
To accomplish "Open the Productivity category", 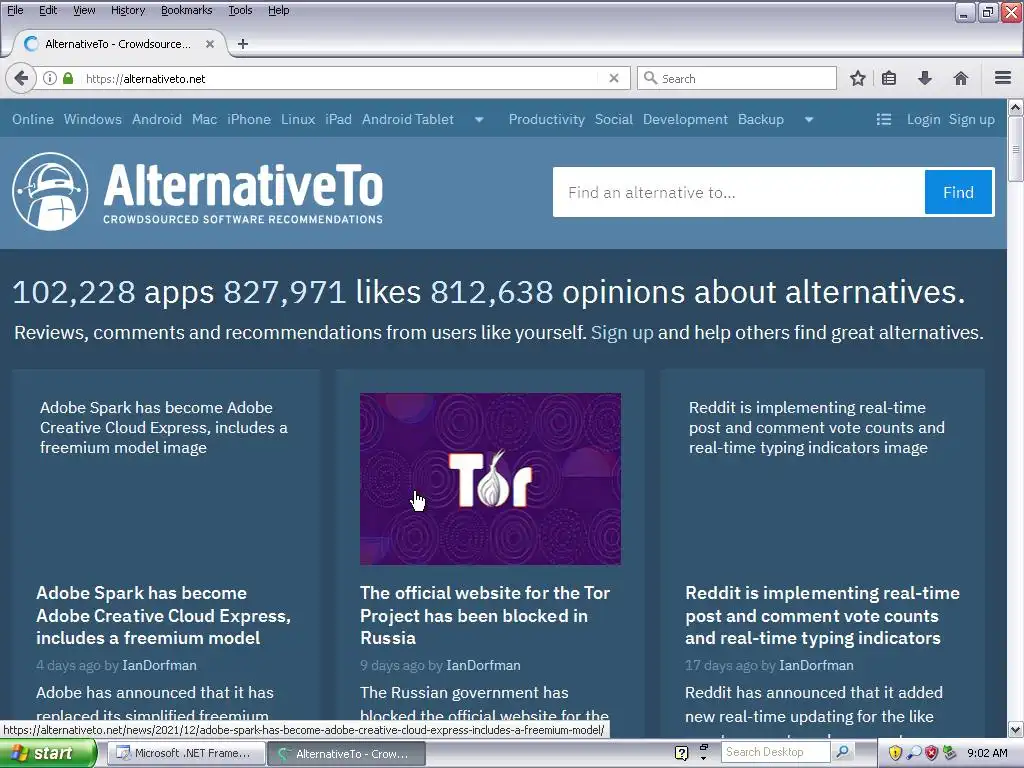I will pos(547,120).
